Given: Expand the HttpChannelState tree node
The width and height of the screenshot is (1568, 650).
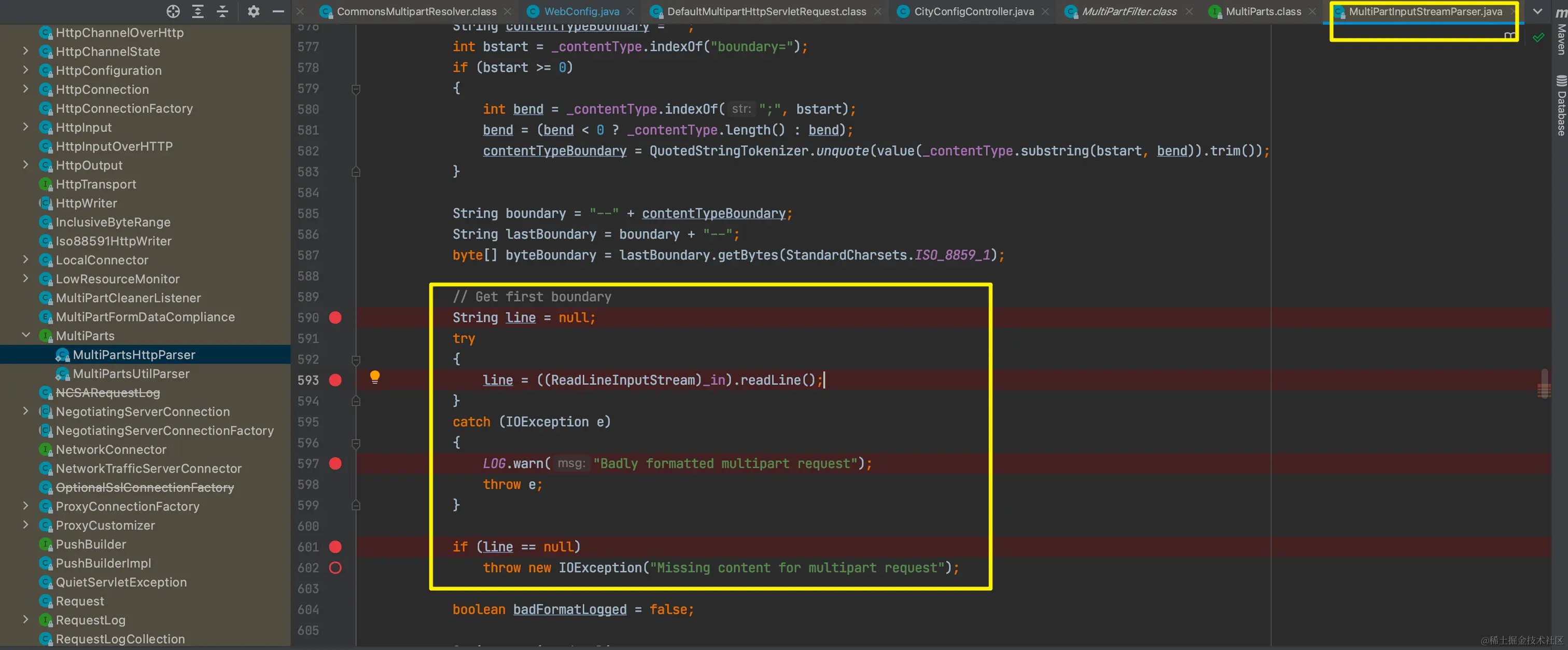Looking at the screenshot, I should point(25,51).
